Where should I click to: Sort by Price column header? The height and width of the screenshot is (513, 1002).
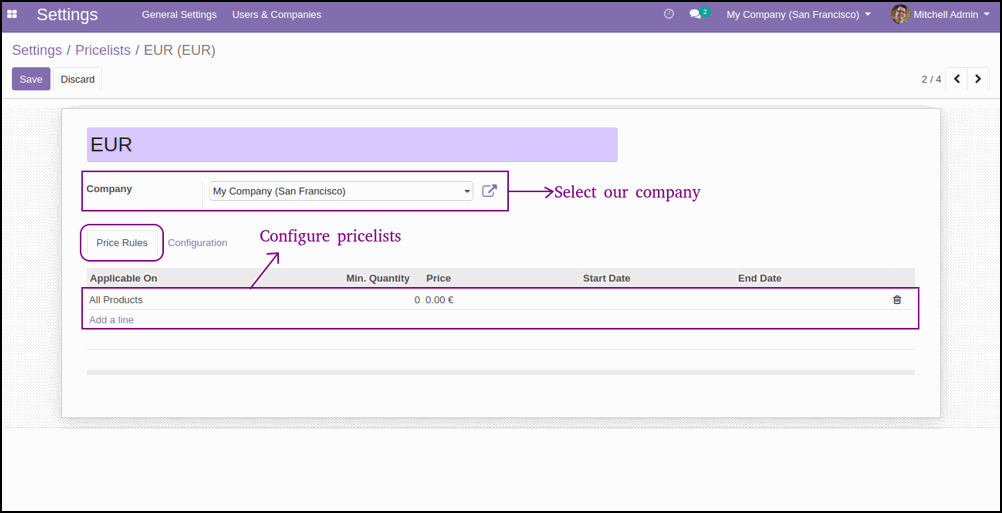point(438,279)
